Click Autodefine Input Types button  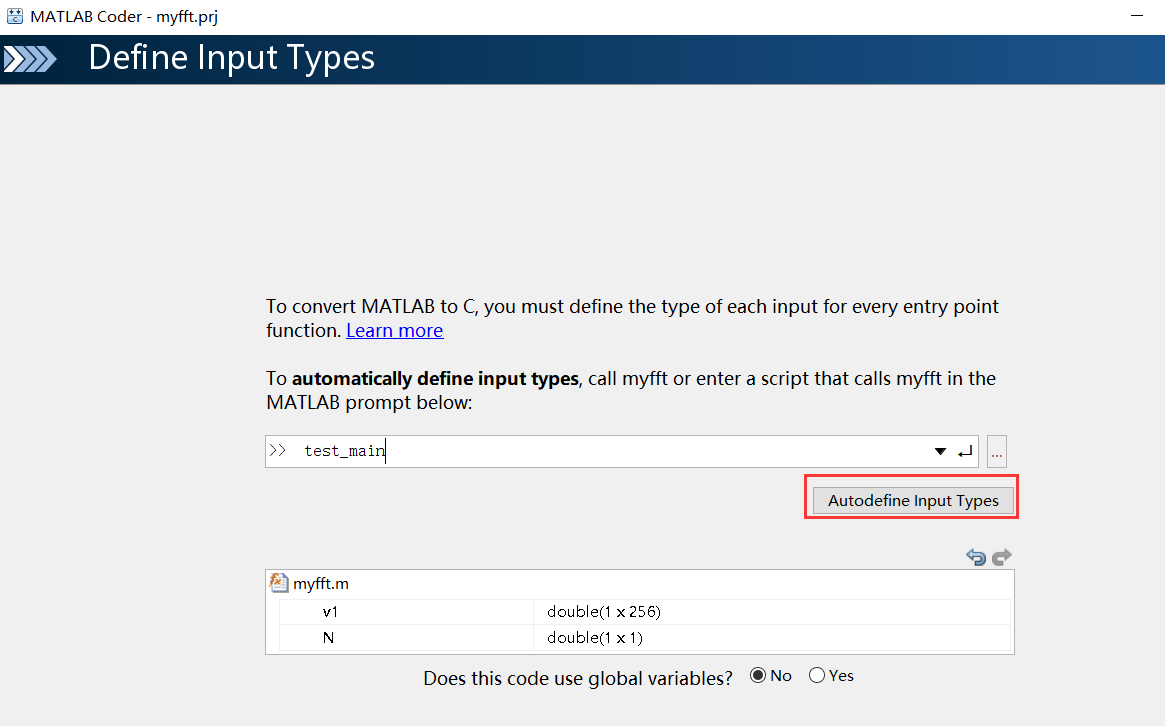(912, 501)
